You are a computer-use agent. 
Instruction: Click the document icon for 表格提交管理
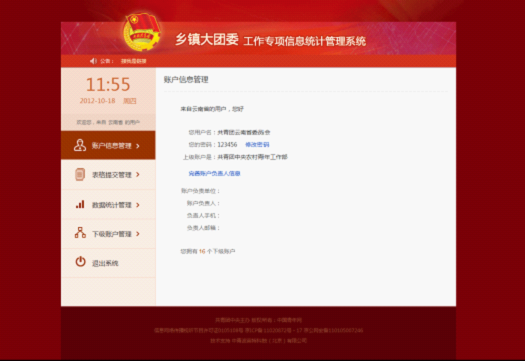[x=80, y=174]
